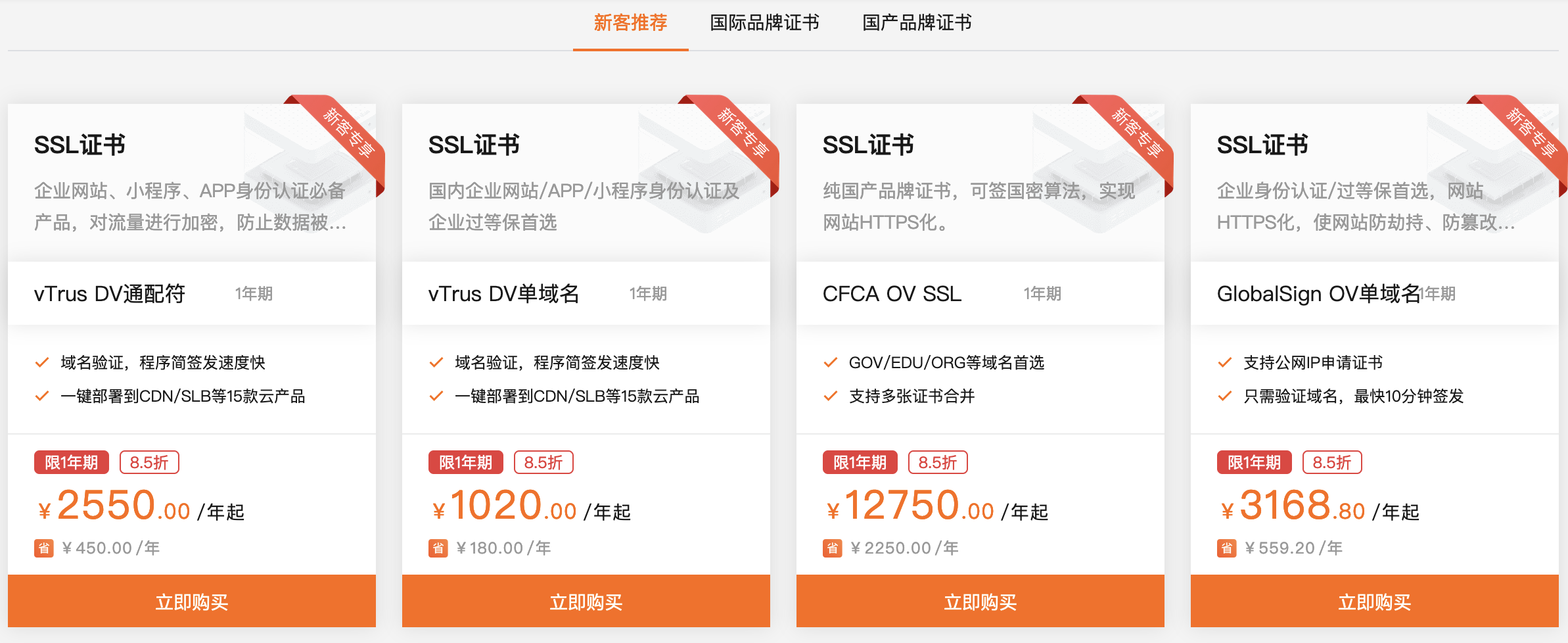Click the 1年期 label on vTrus DV通配符 card
The height and width of the screenshot is (643, 1568).
click(x=254, y=294)
